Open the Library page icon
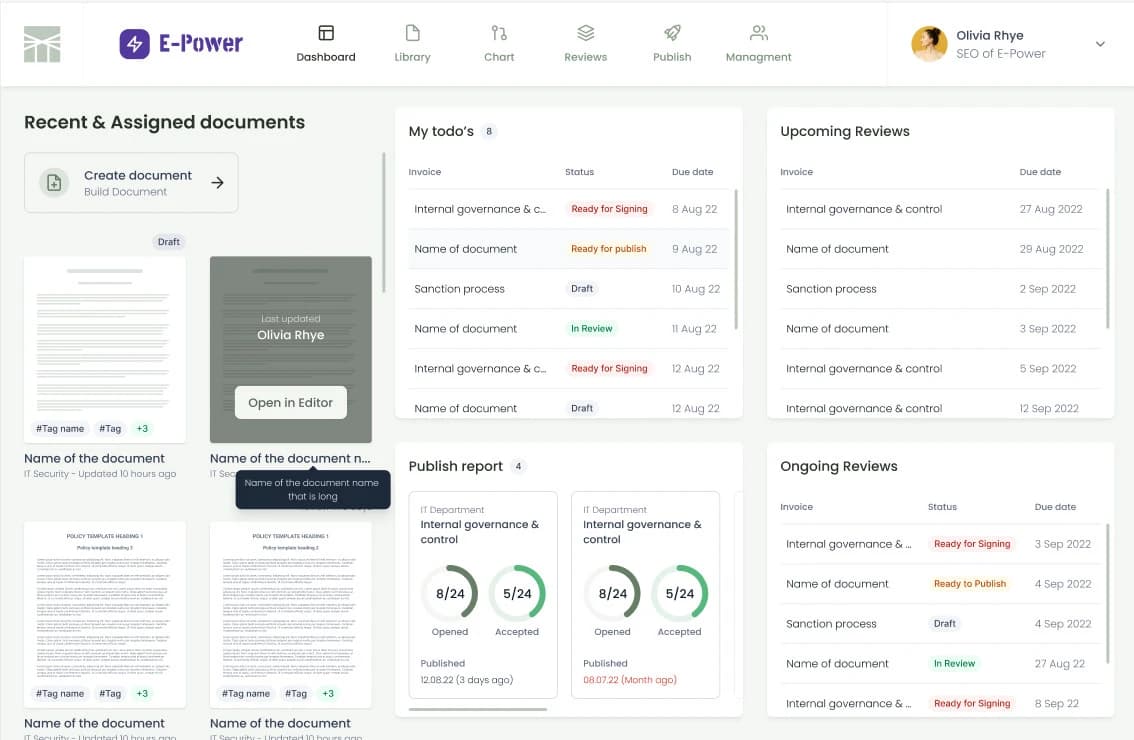The image size is (1134, 740). (x=412, y=33)
